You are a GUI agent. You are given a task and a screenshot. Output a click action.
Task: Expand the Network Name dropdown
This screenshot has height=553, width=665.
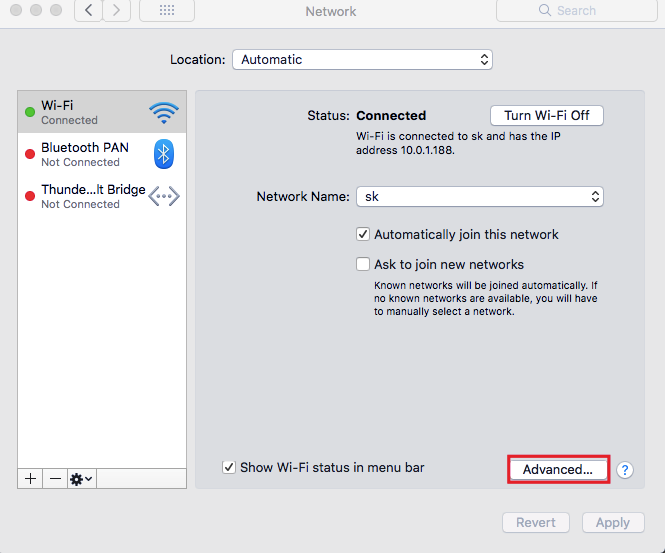tap(480, 197)
